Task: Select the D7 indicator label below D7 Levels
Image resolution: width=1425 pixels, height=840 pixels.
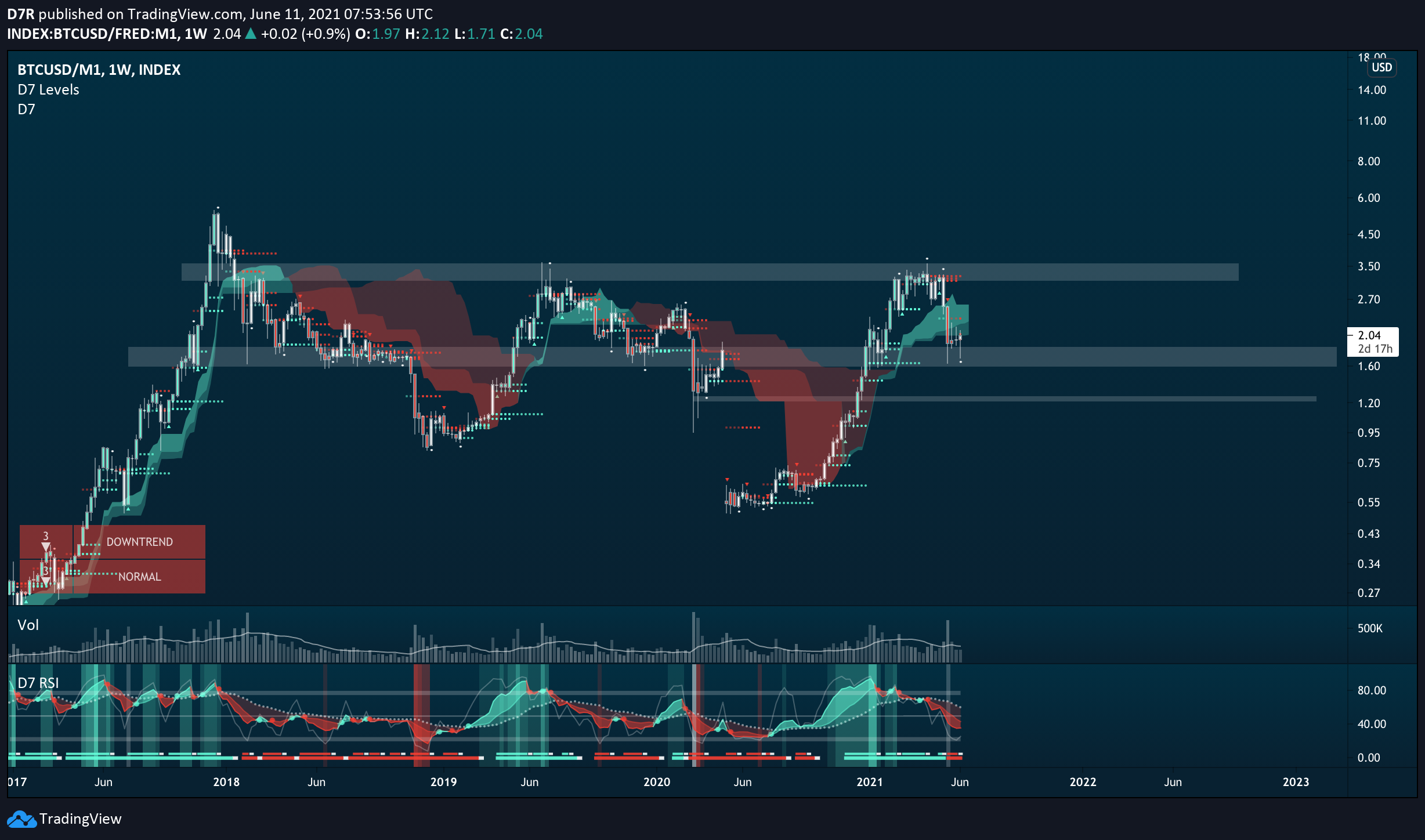Action: (26, 110)
